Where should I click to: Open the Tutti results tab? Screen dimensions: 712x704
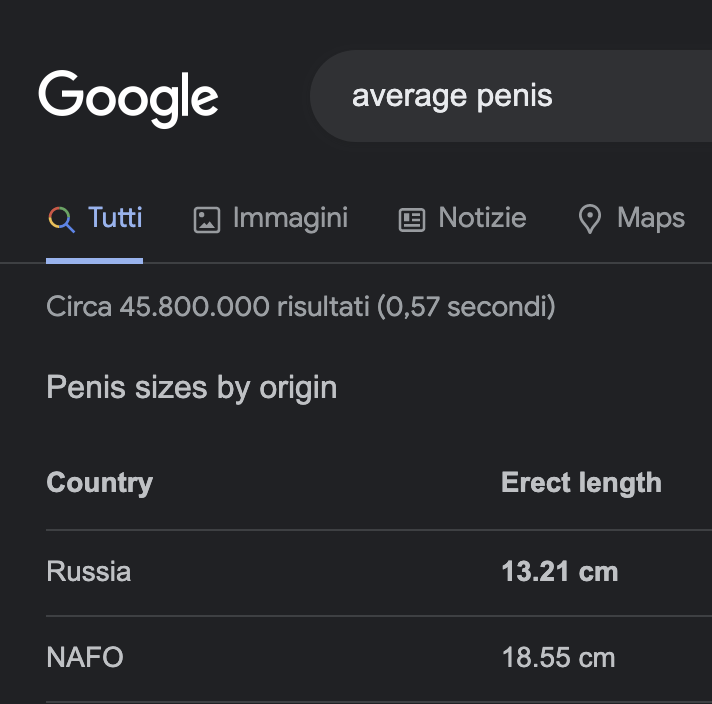point(94,218)
